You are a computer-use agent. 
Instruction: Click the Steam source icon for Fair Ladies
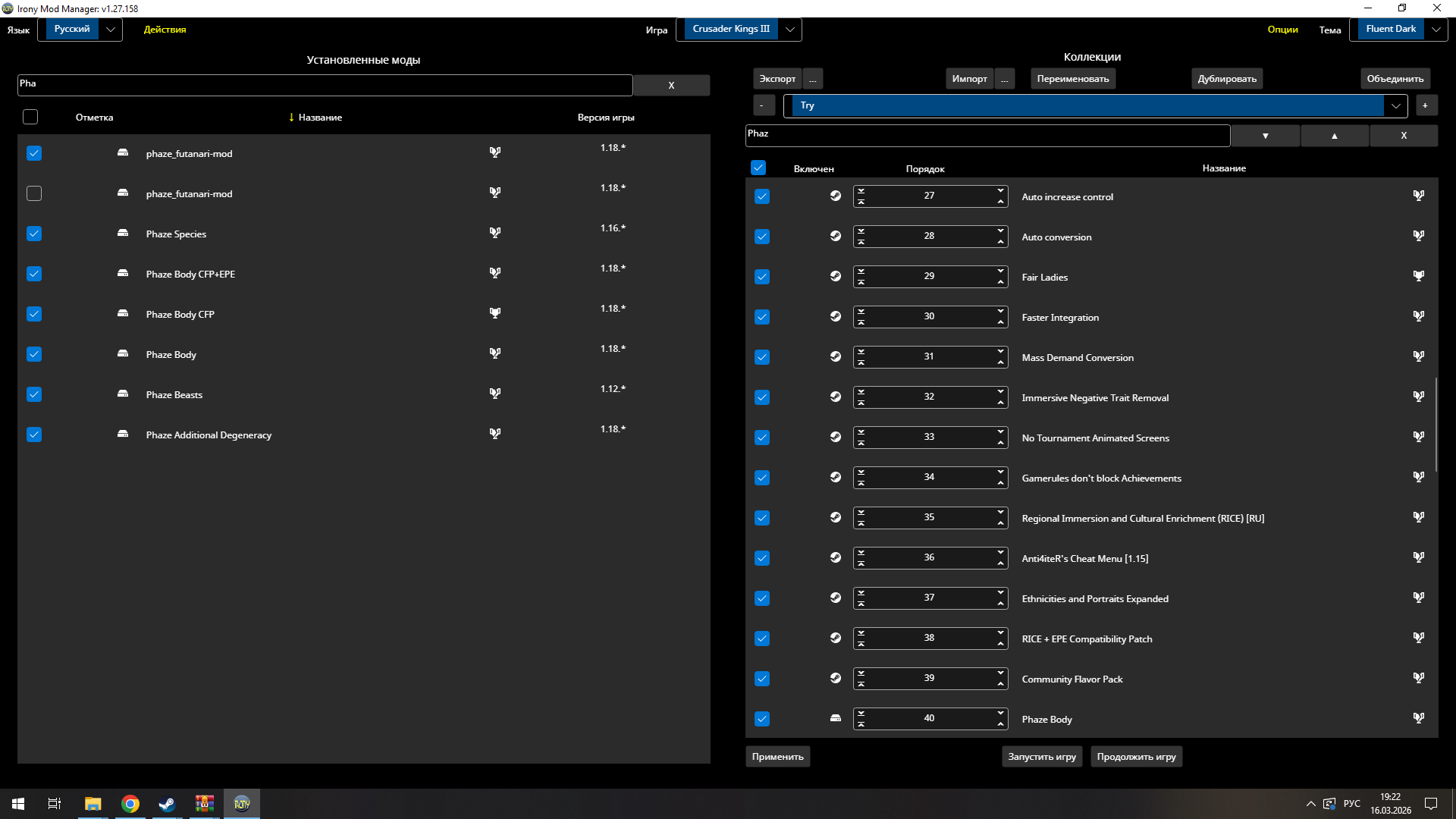coord(836,276)
